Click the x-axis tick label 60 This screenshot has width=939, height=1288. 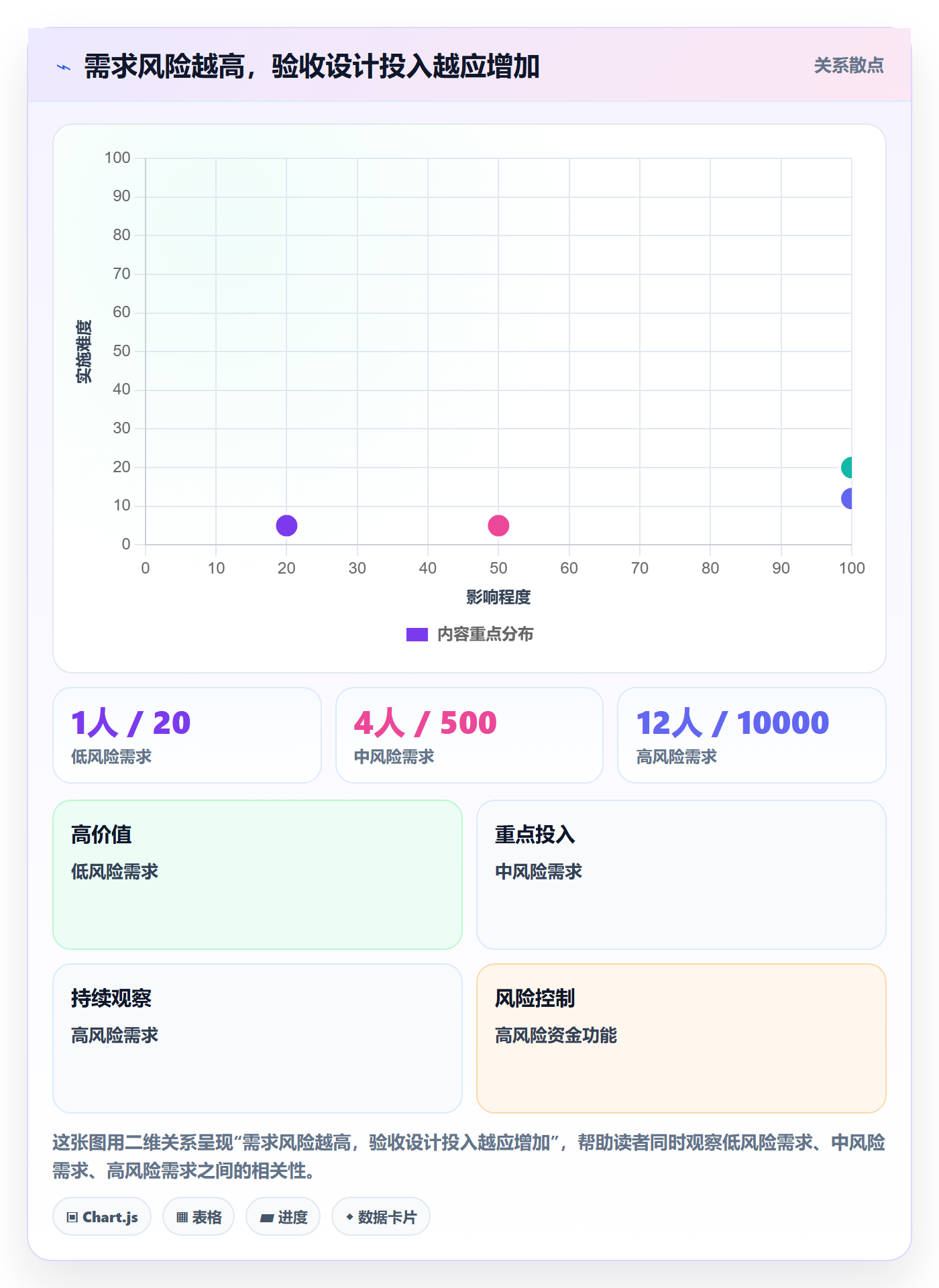[x=569, y=568]
